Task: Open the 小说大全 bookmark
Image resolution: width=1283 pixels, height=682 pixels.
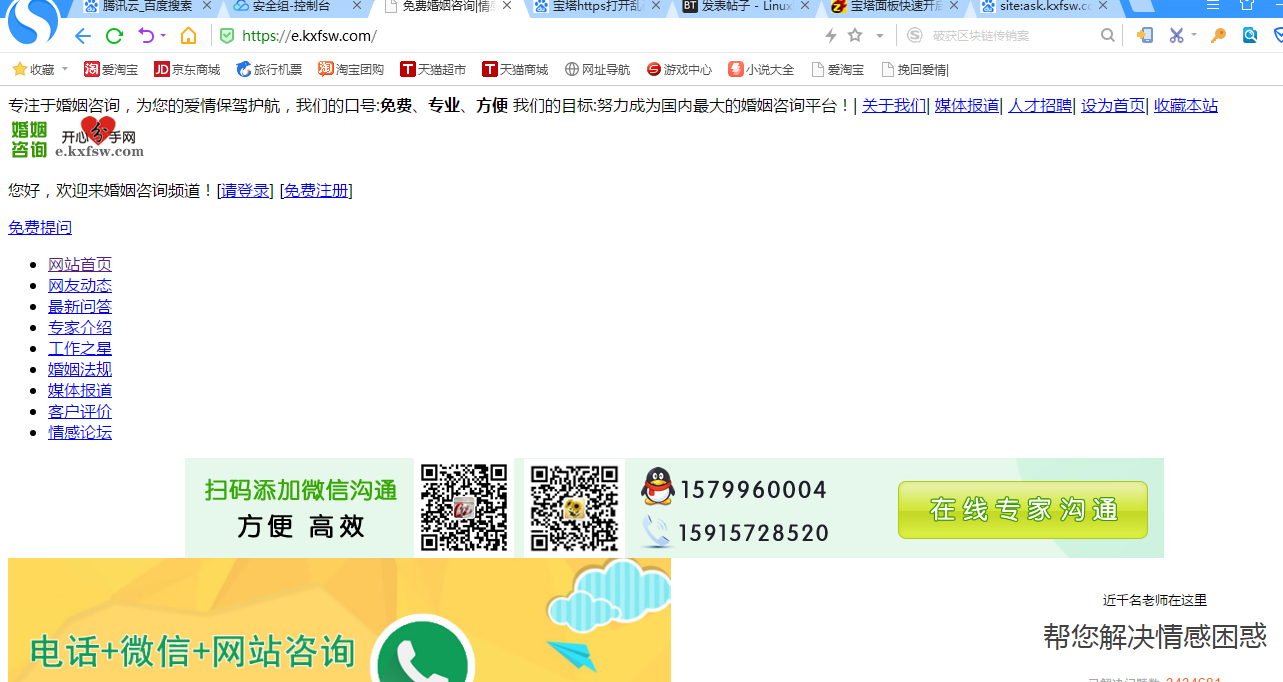Action: pyautogui.click(x=761, y=69)
